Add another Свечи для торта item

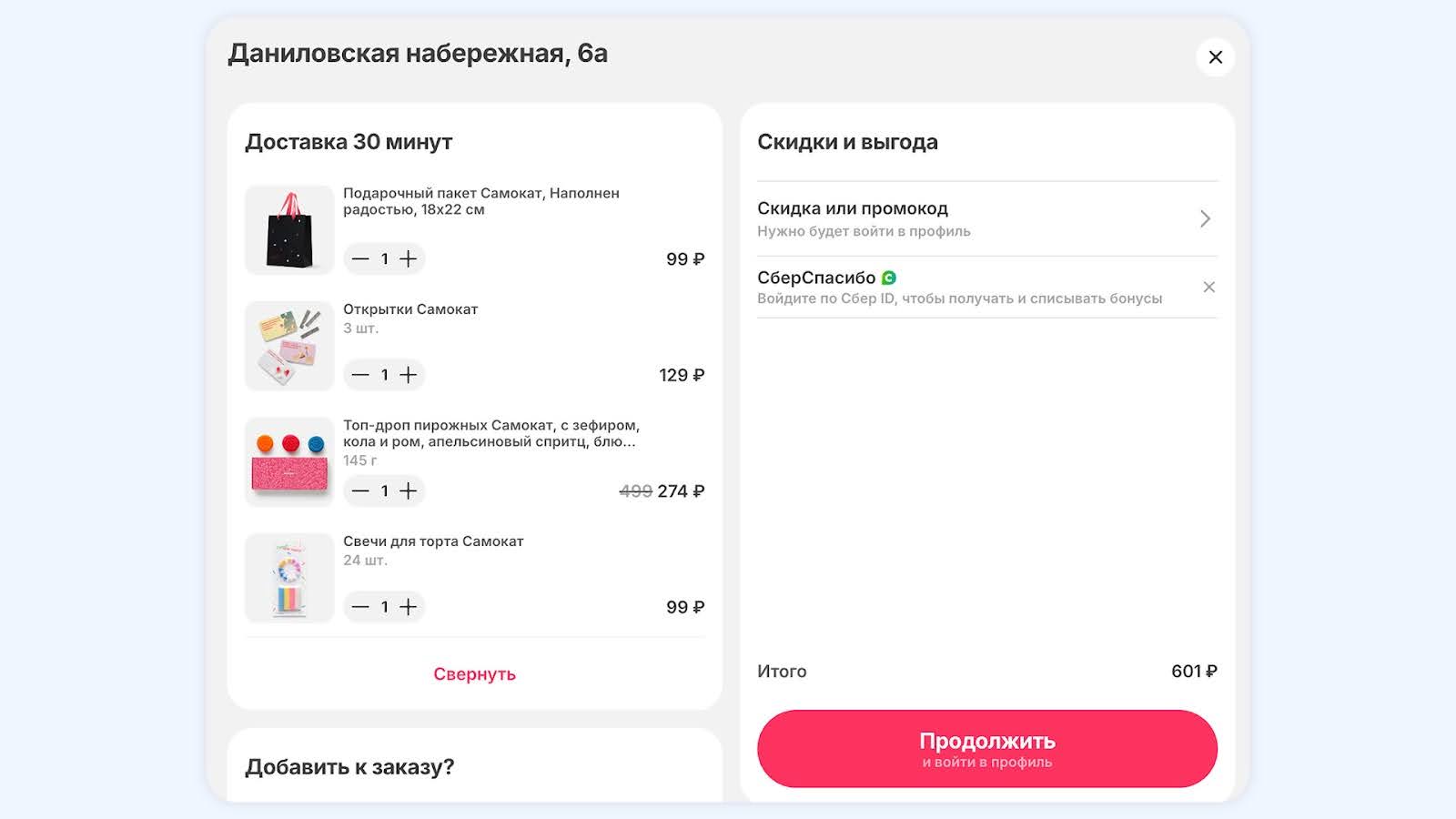pyautogui.click(x=409, y=607)
